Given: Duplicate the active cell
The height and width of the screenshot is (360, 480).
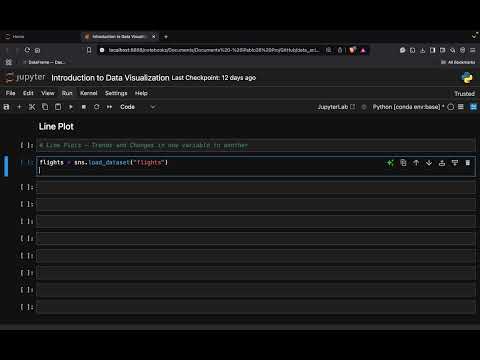Looking at the screenshot, I should (x=403, y=163).
